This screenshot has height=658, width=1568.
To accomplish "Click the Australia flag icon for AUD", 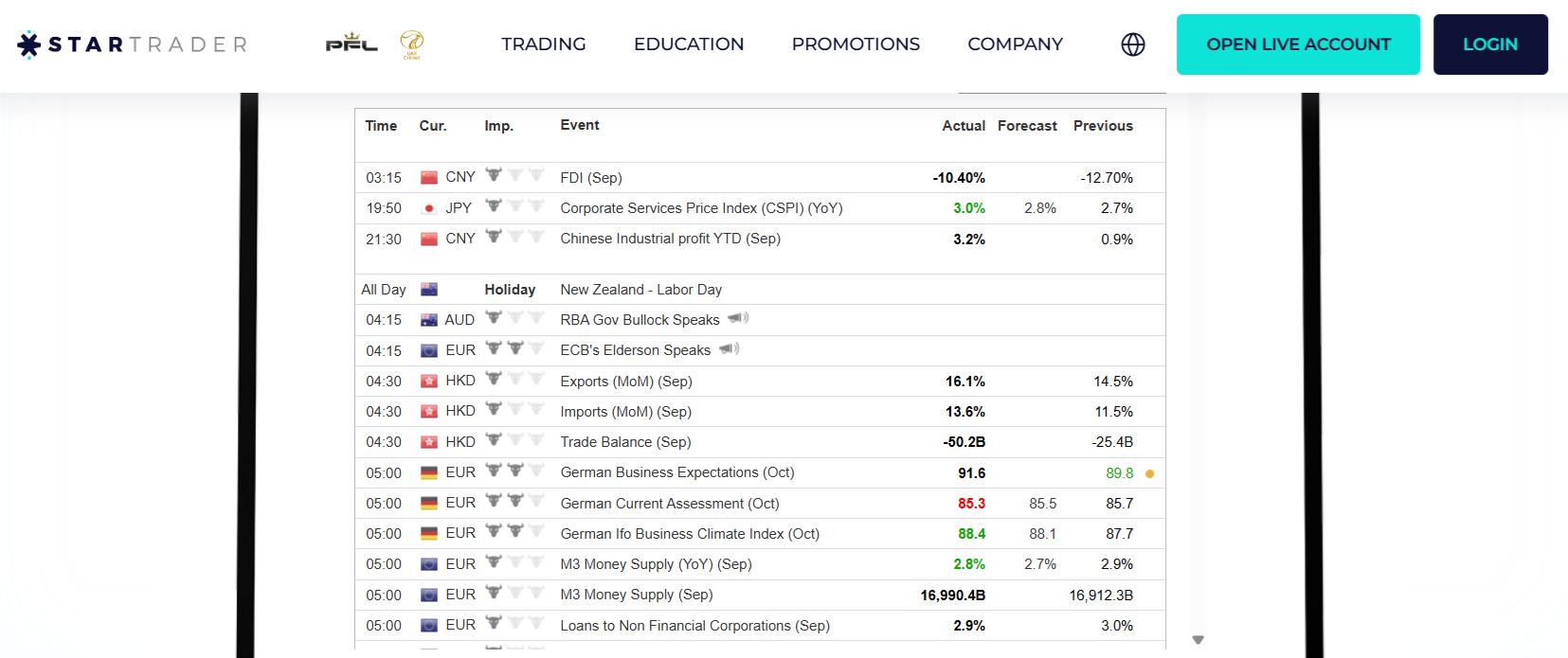I will coord(429,320).
